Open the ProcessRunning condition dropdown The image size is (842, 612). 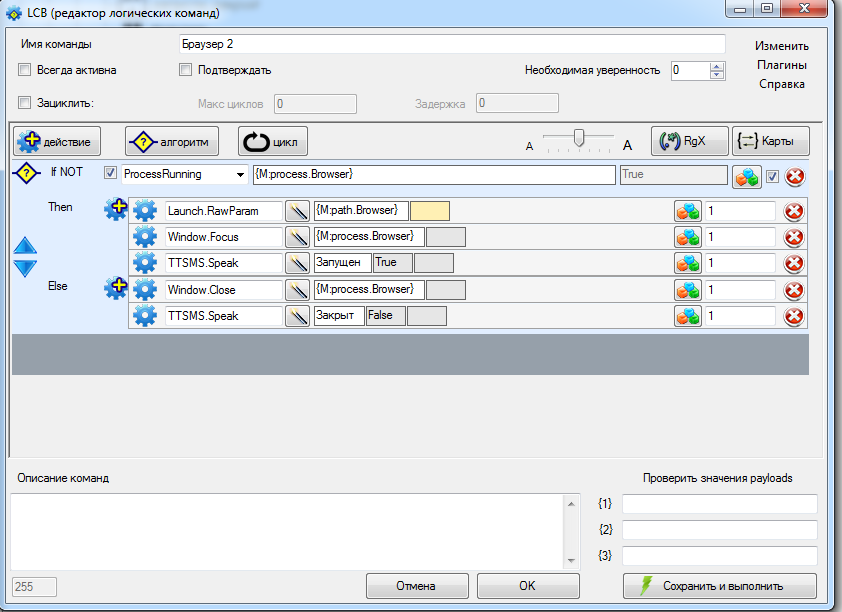240,174
